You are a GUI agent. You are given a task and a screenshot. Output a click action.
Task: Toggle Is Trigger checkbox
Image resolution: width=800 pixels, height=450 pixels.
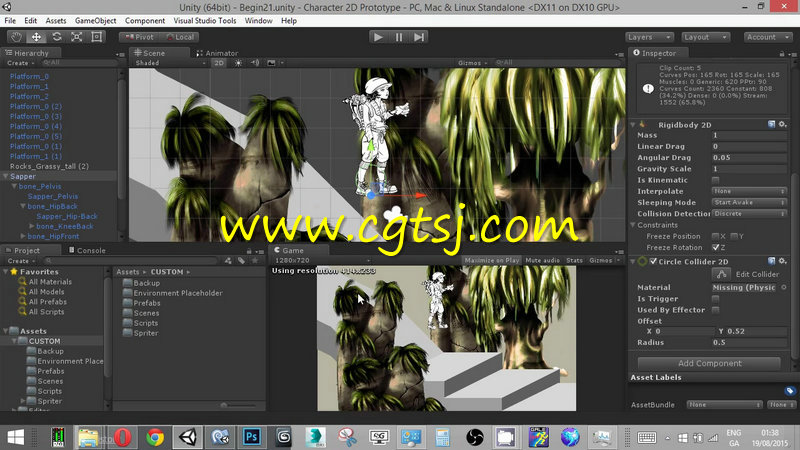[715, 299]
